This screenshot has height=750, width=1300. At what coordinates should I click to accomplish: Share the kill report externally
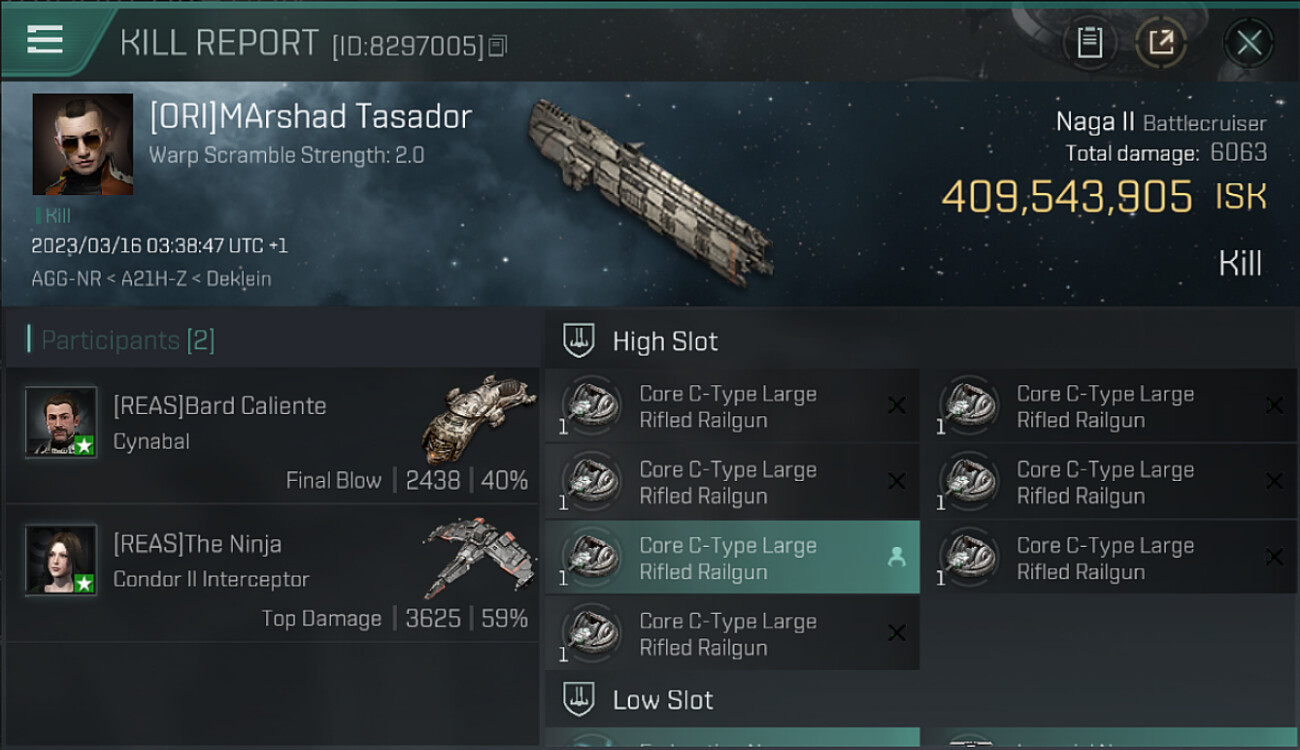[1160, 43]
